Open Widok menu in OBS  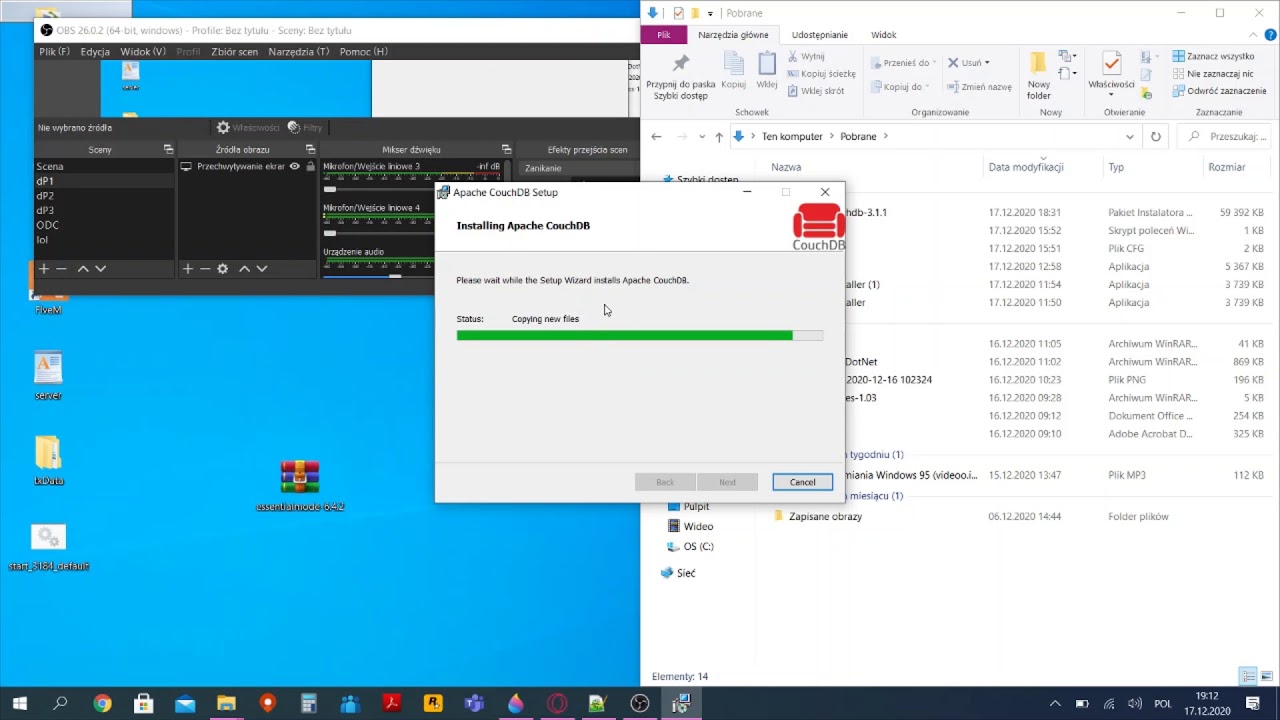point(143,52)
